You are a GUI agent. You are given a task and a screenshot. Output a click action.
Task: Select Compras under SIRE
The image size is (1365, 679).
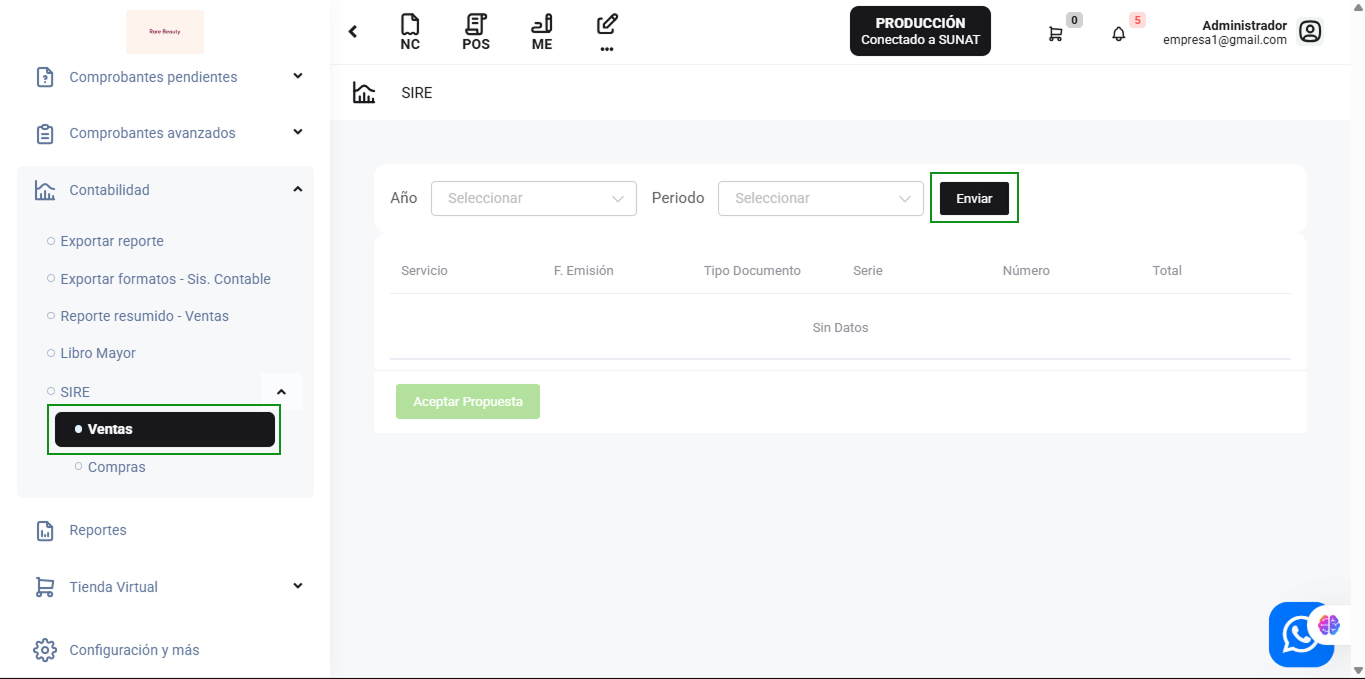coord(117,467)
